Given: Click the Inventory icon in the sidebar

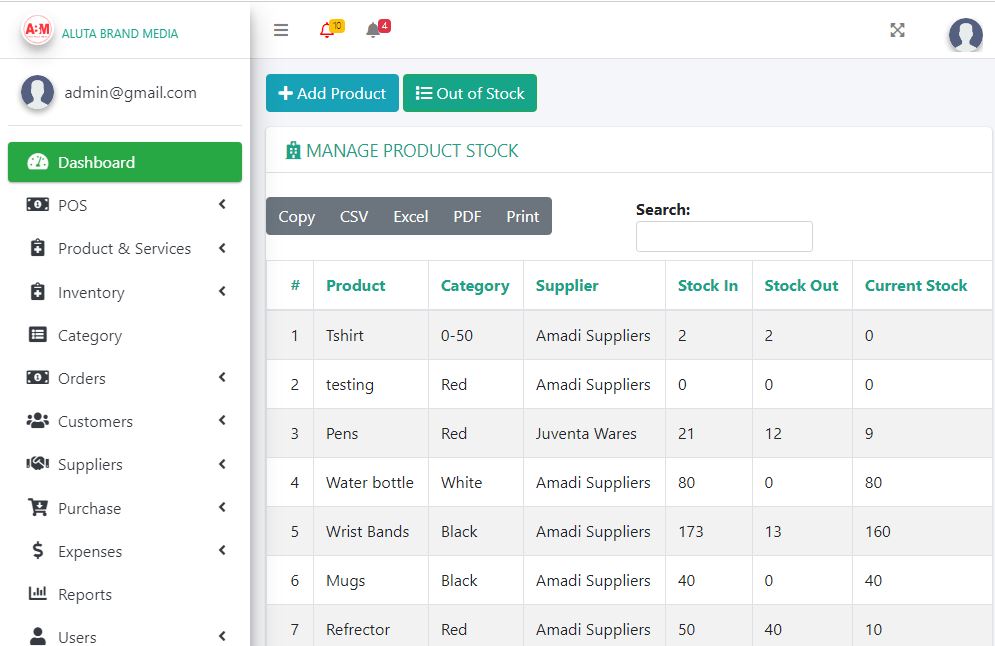Looking at the screenshot, I should 38,292.
